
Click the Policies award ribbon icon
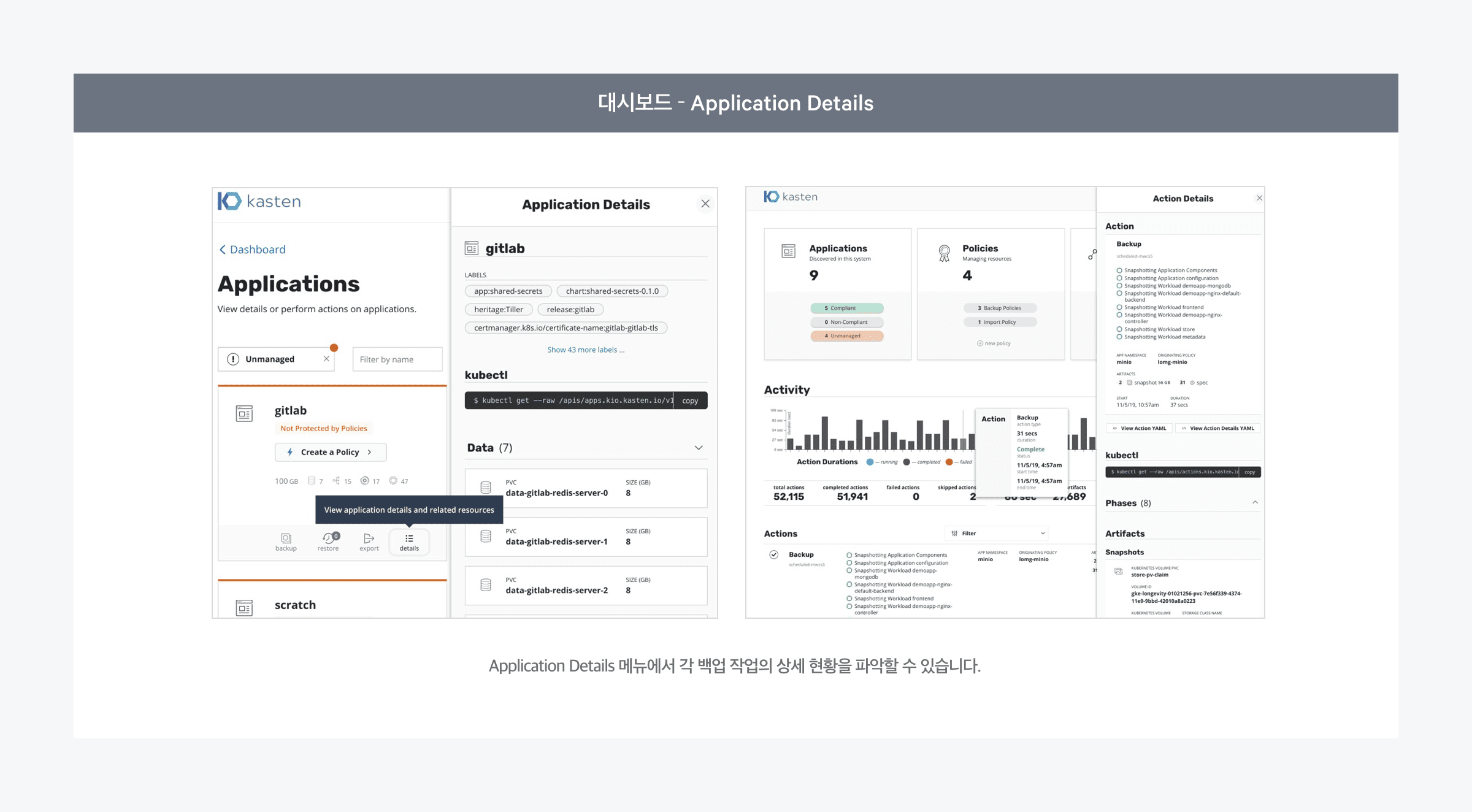944,253
